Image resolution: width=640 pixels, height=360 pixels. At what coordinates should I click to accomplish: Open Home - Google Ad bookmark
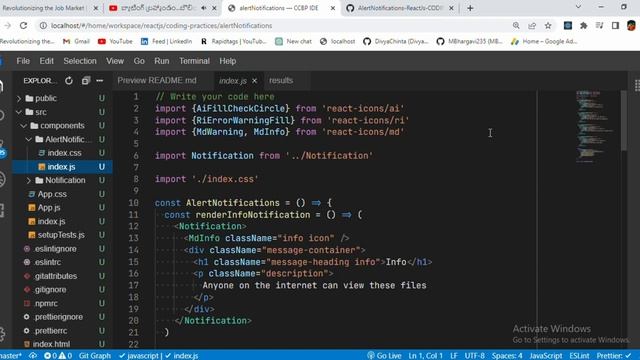click(544, 42)
